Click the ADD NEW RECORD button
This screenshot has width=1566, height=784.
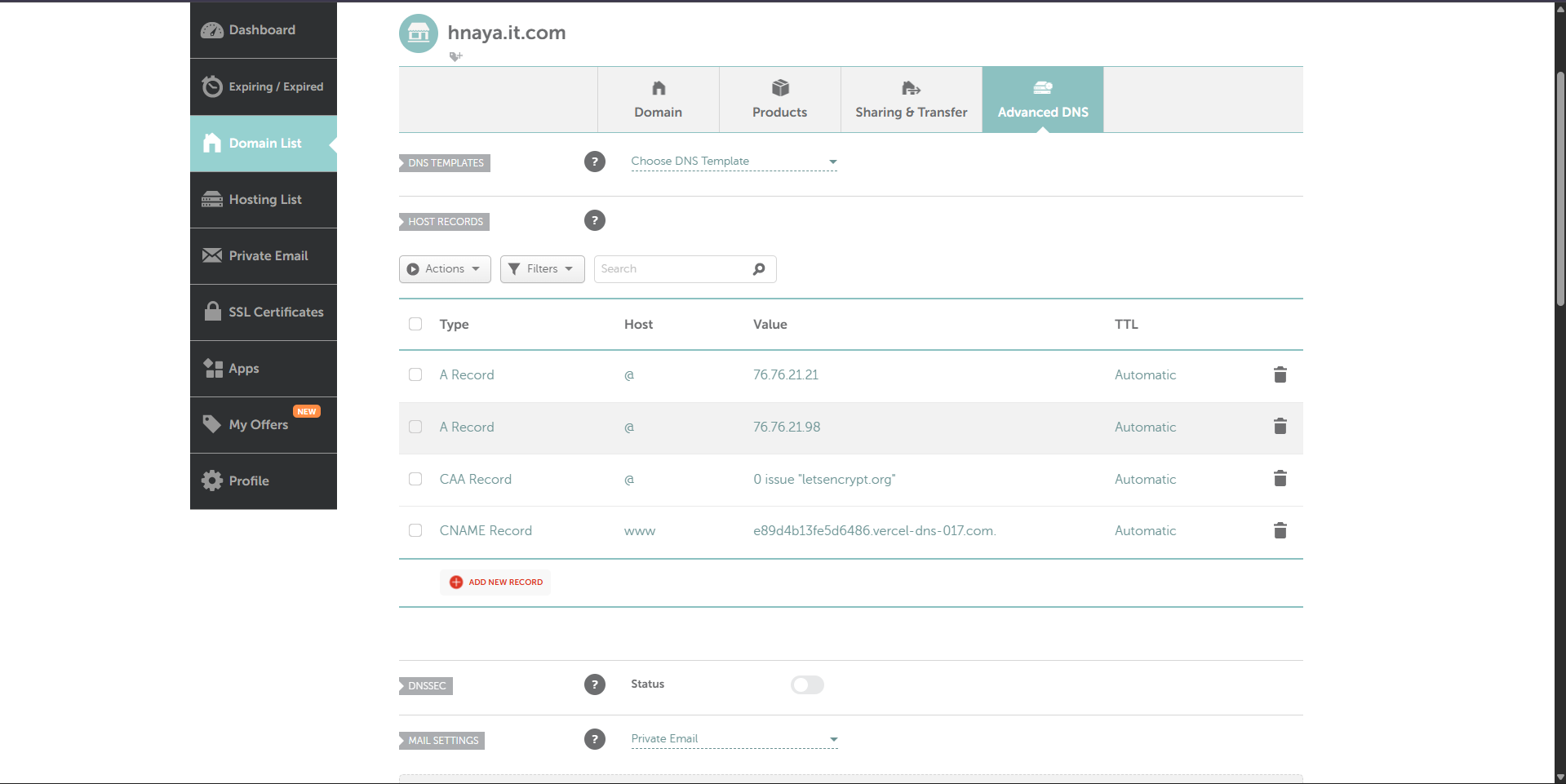pos(495,582)
